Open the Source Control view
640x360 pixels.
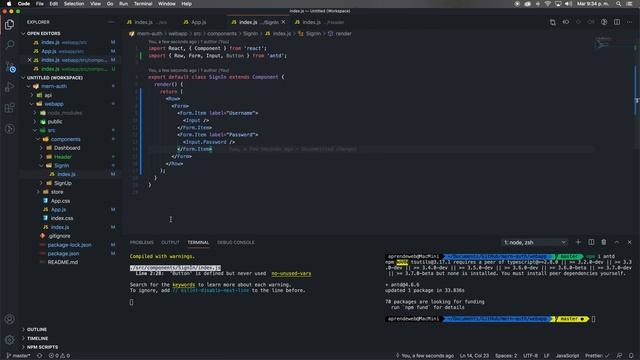coord(10,67)
